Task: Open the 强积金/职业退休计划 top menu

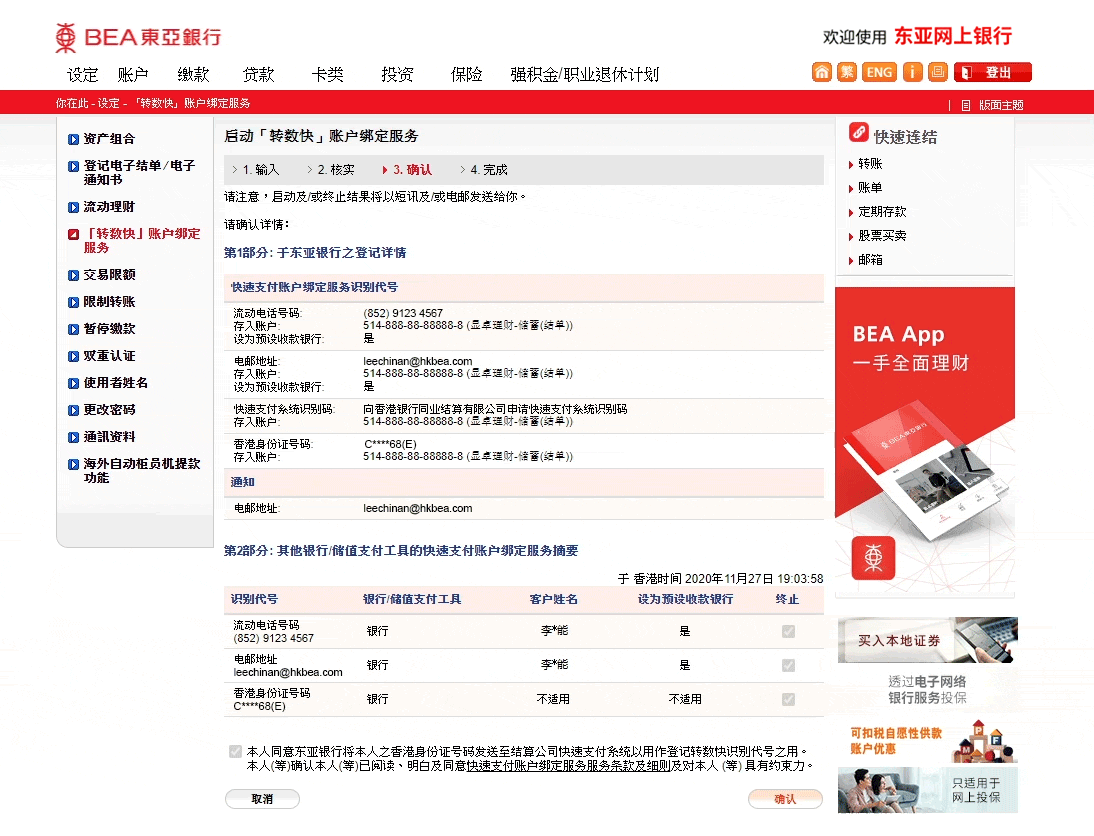Action: 585,75
